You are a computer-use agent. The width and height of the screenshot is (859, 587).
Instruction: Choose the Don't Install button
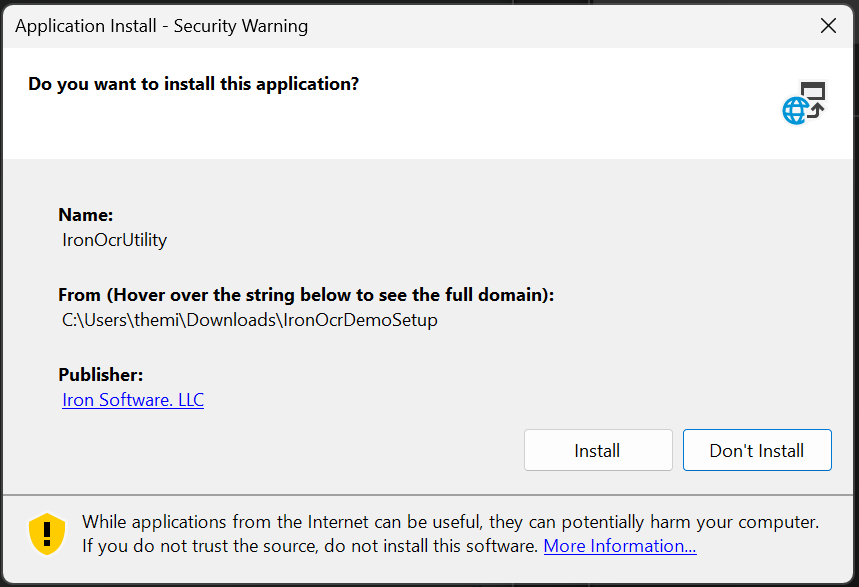click(x=757, y=450)
